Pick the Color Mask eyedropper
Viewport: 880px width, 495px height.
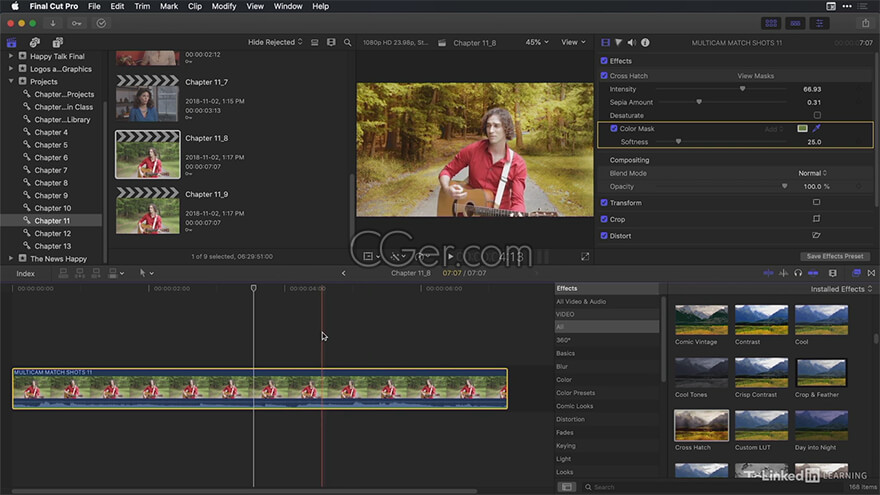click(x=817, y=129)
